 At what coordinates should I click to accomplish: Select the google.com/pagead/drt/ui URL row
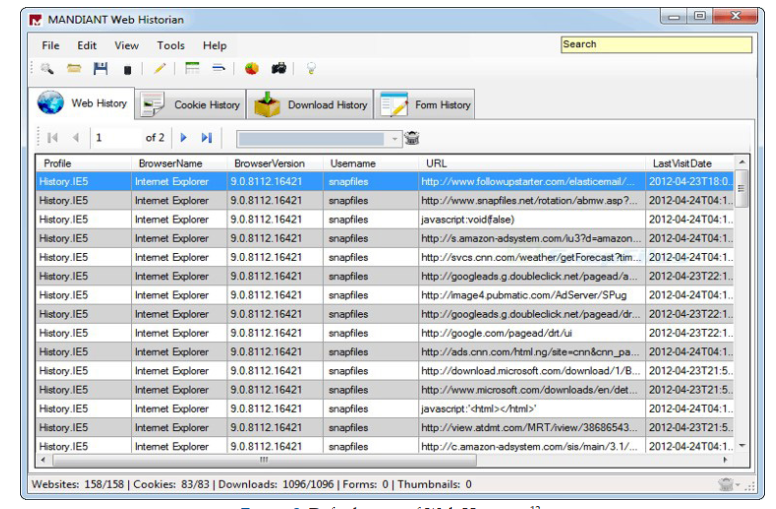pyautogui.click(x=385, y=333)
